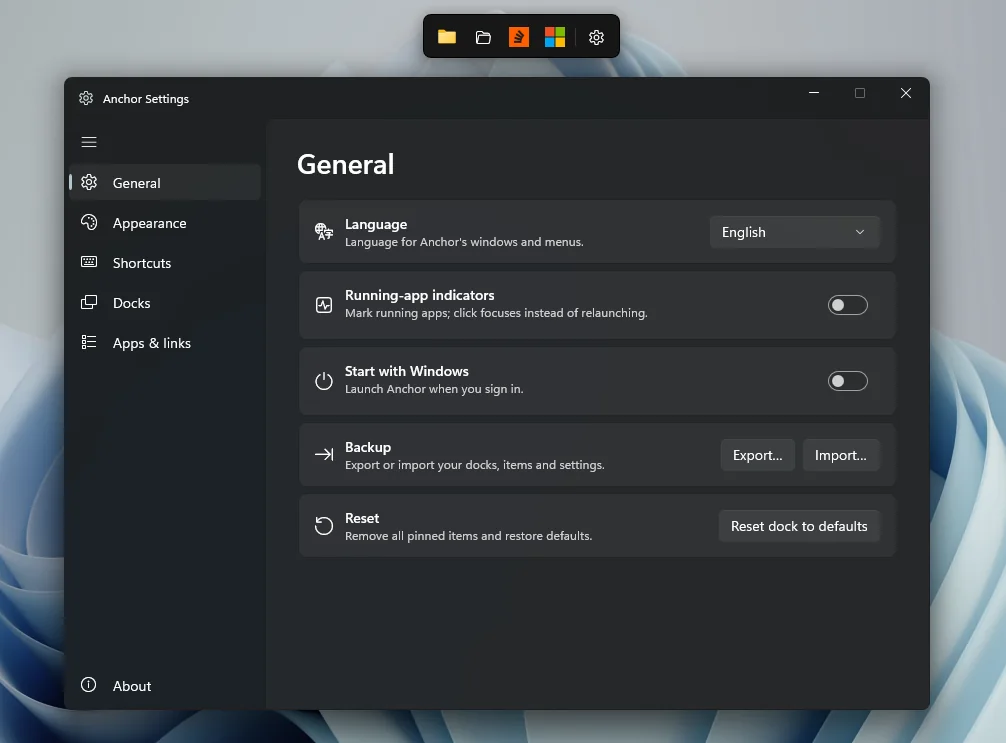Click the Running-app indicators pulse icon

(x=324, y=305)
